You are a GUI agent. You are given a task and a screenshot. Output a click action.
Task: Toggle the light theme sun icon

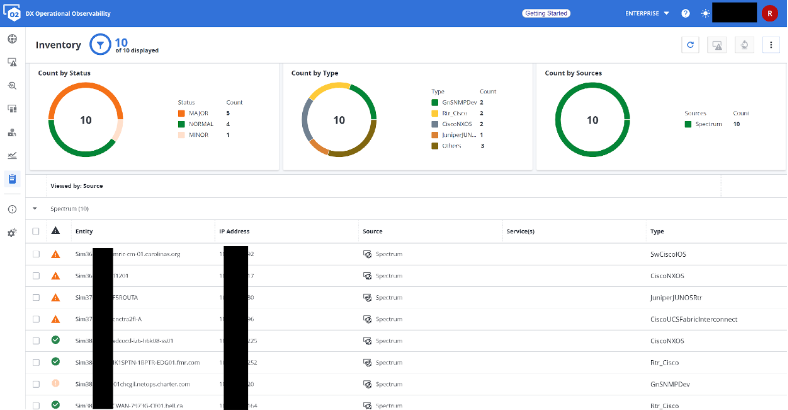[x=704, y=13]
